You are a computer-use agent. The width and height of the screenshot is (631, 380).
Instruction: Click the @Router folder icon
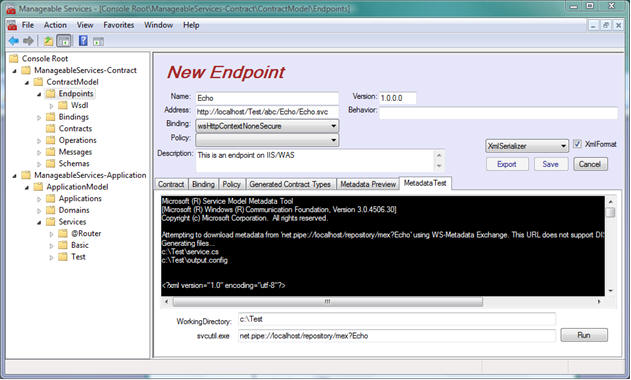click(x=63, y=234)
